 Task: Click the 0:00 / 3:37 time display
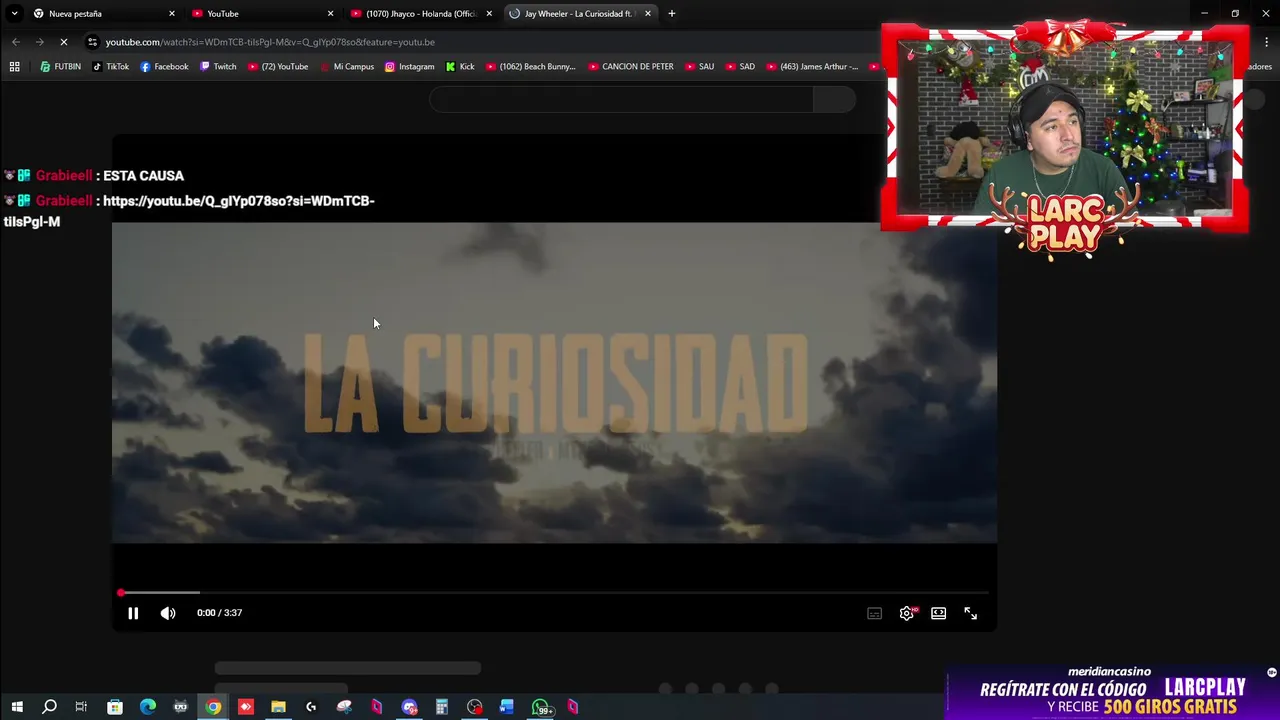(219, 613)
